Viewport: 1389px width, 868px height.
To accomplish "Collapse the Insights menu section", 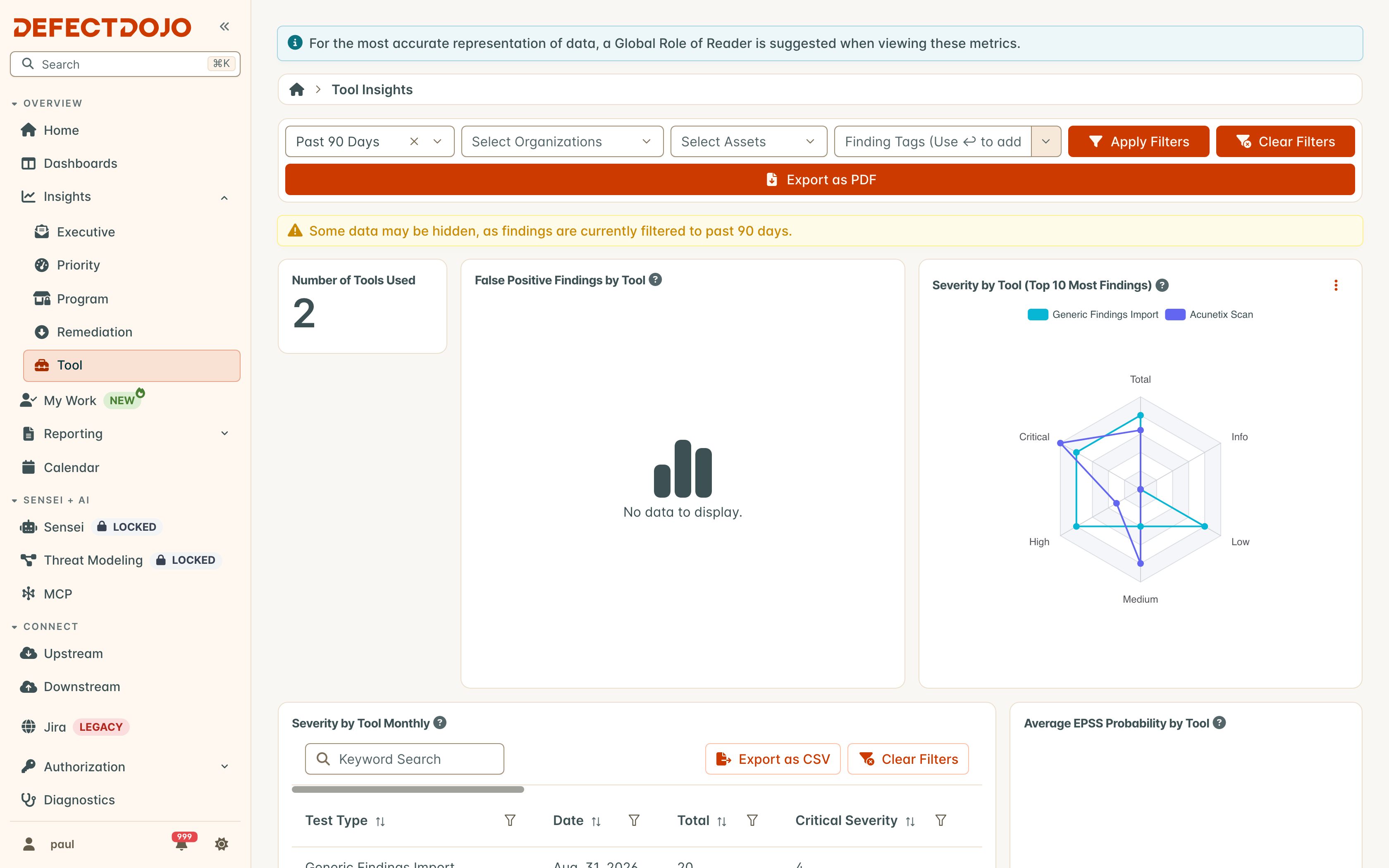I will (x=224, y=198).
